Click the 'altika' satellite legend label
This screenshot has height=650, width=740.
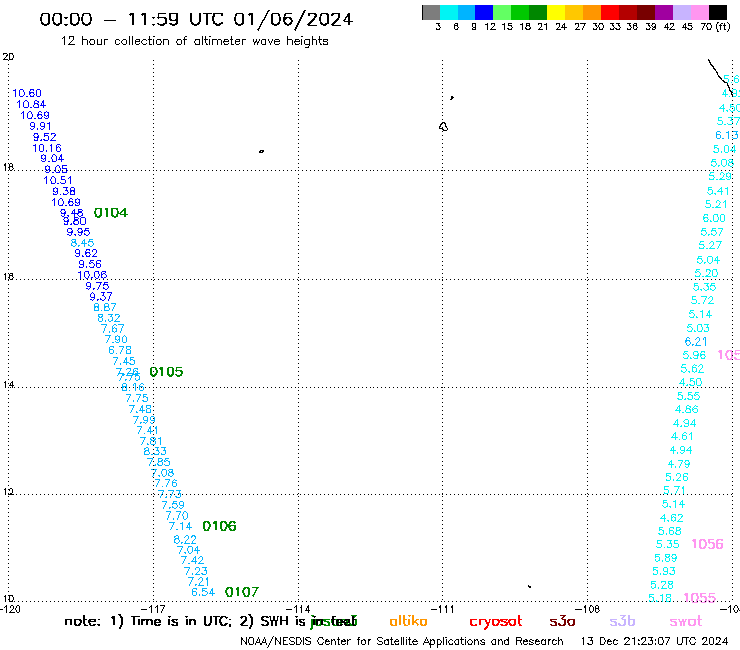coord(408,621)
